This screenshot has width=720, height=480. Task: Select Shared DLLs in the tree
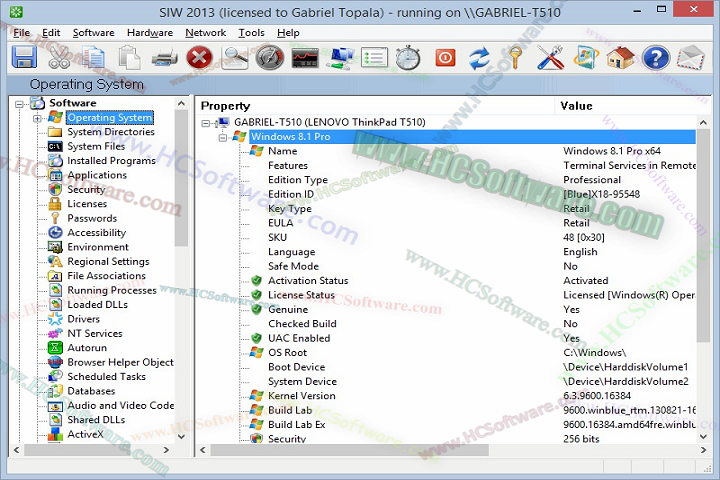96,420
